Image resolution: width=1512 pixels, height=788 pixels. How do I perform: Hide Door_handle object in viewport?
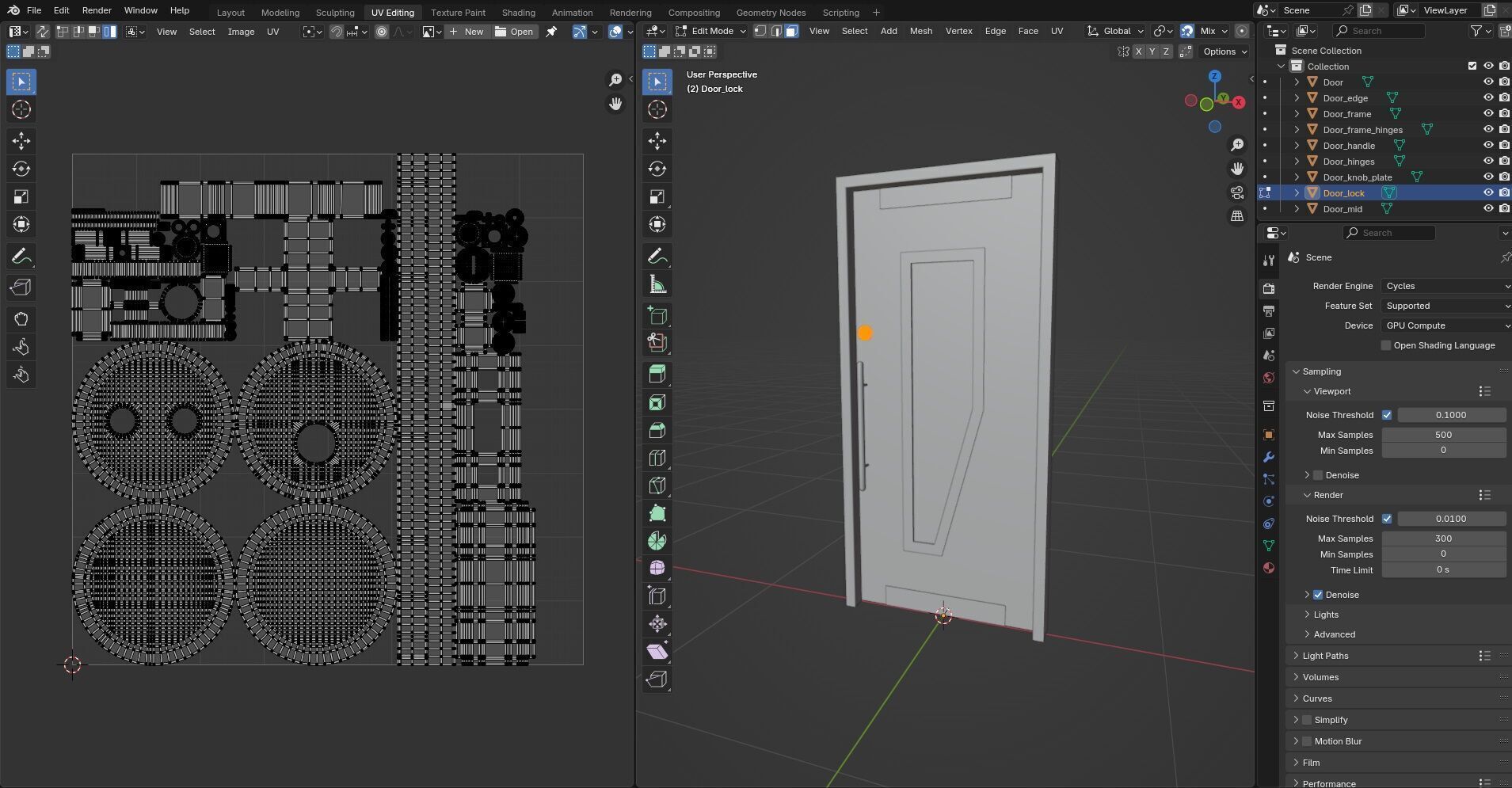click(1488, 145)
